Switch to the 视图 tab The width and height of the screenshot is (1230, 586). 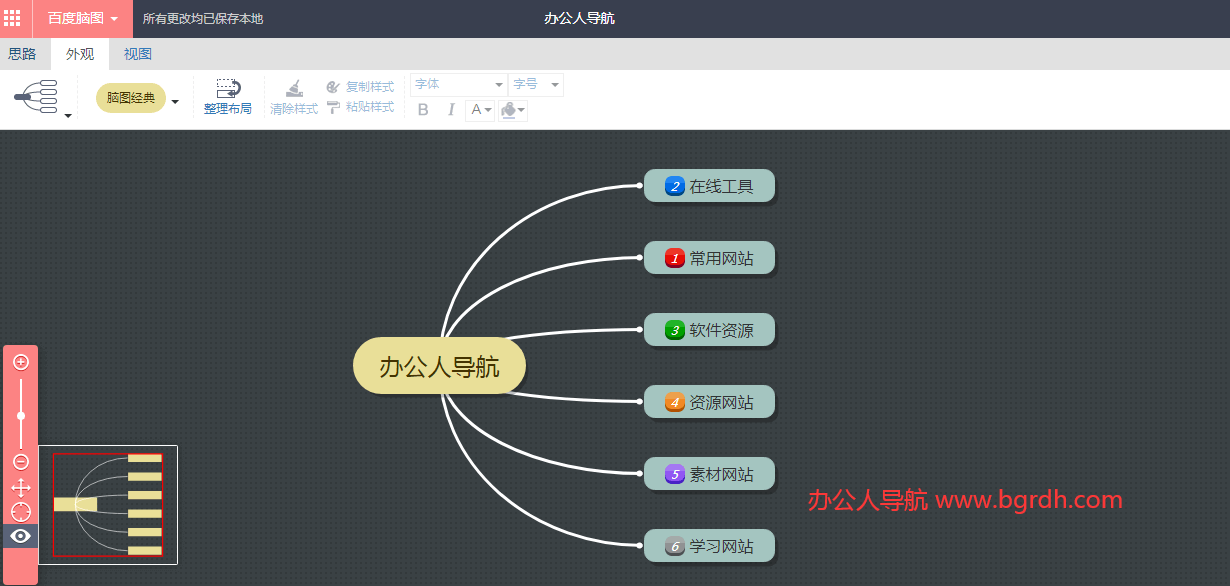point(138,54)
